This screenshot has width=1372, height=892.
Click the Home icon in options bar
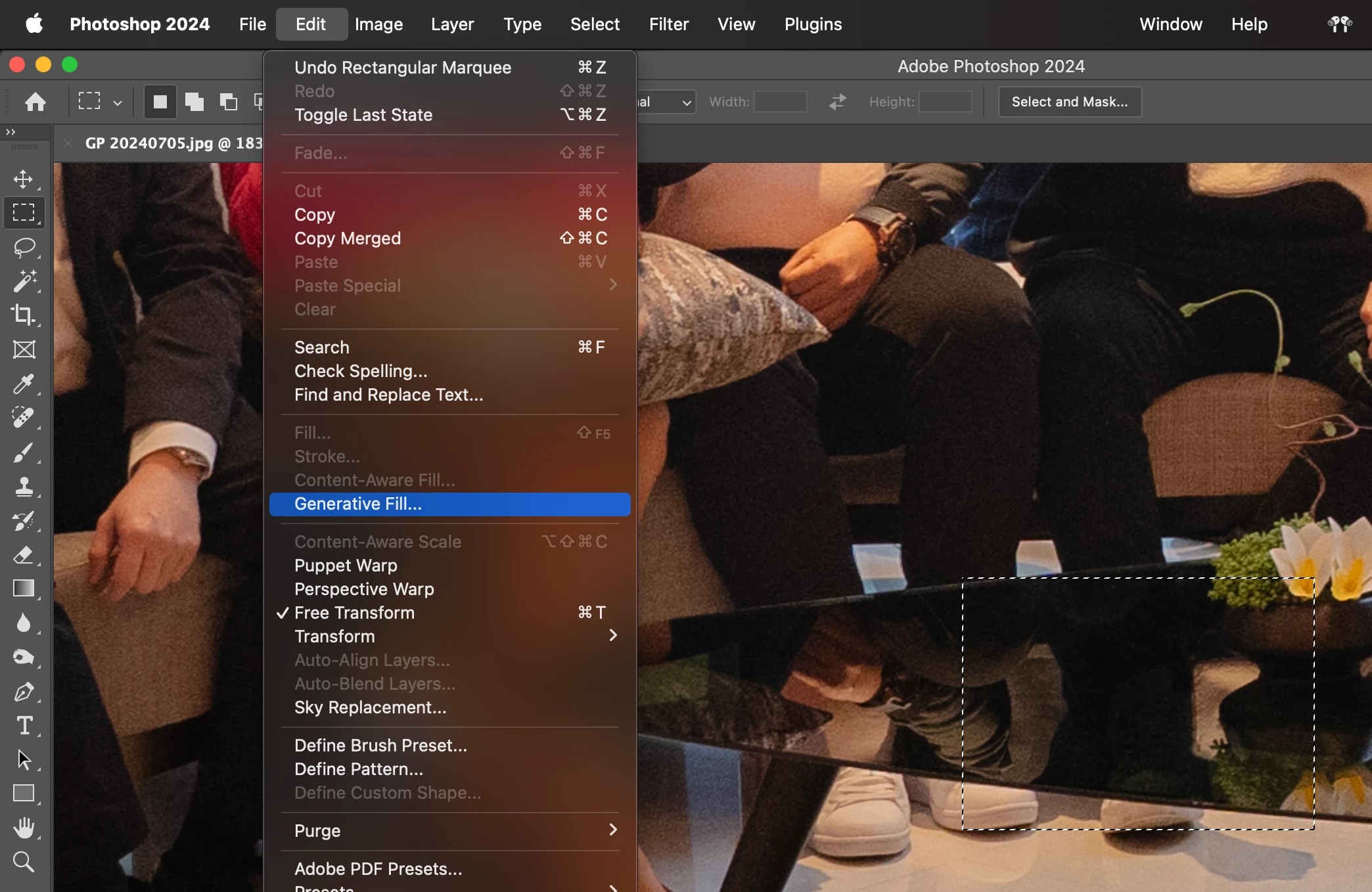coord(35,102)
